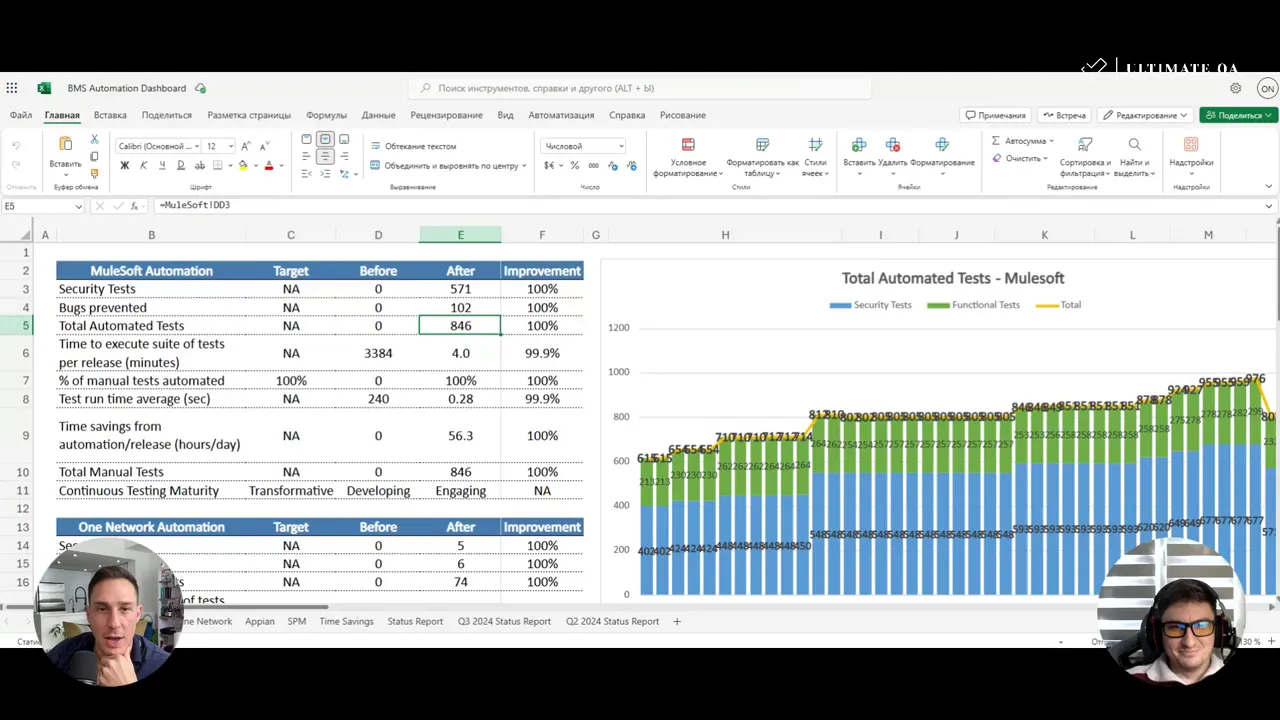Click the Format Painter icon
The image size is (1280, 720).
(94, 174)
